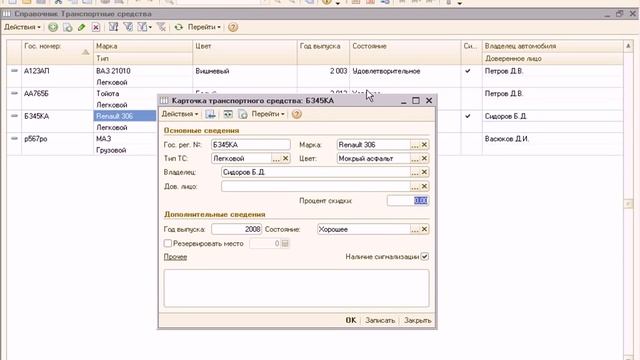Open the Перейти menu in the list window
The height and width of the screenshot is (360, 640).
(204, 27)
